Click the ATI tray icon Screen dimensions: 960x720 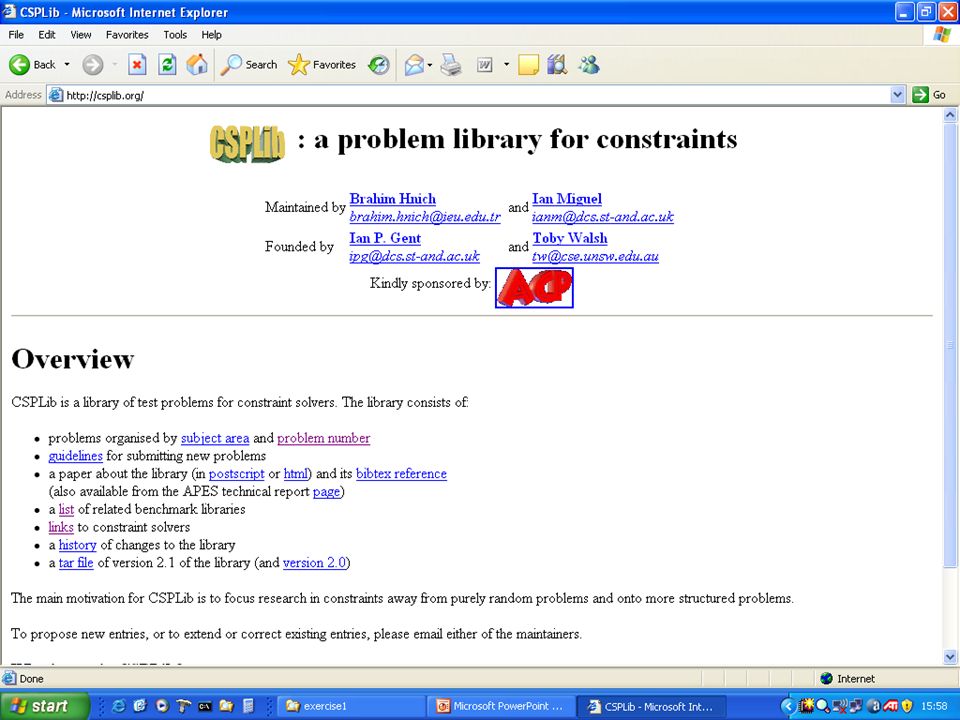point(891,707)
